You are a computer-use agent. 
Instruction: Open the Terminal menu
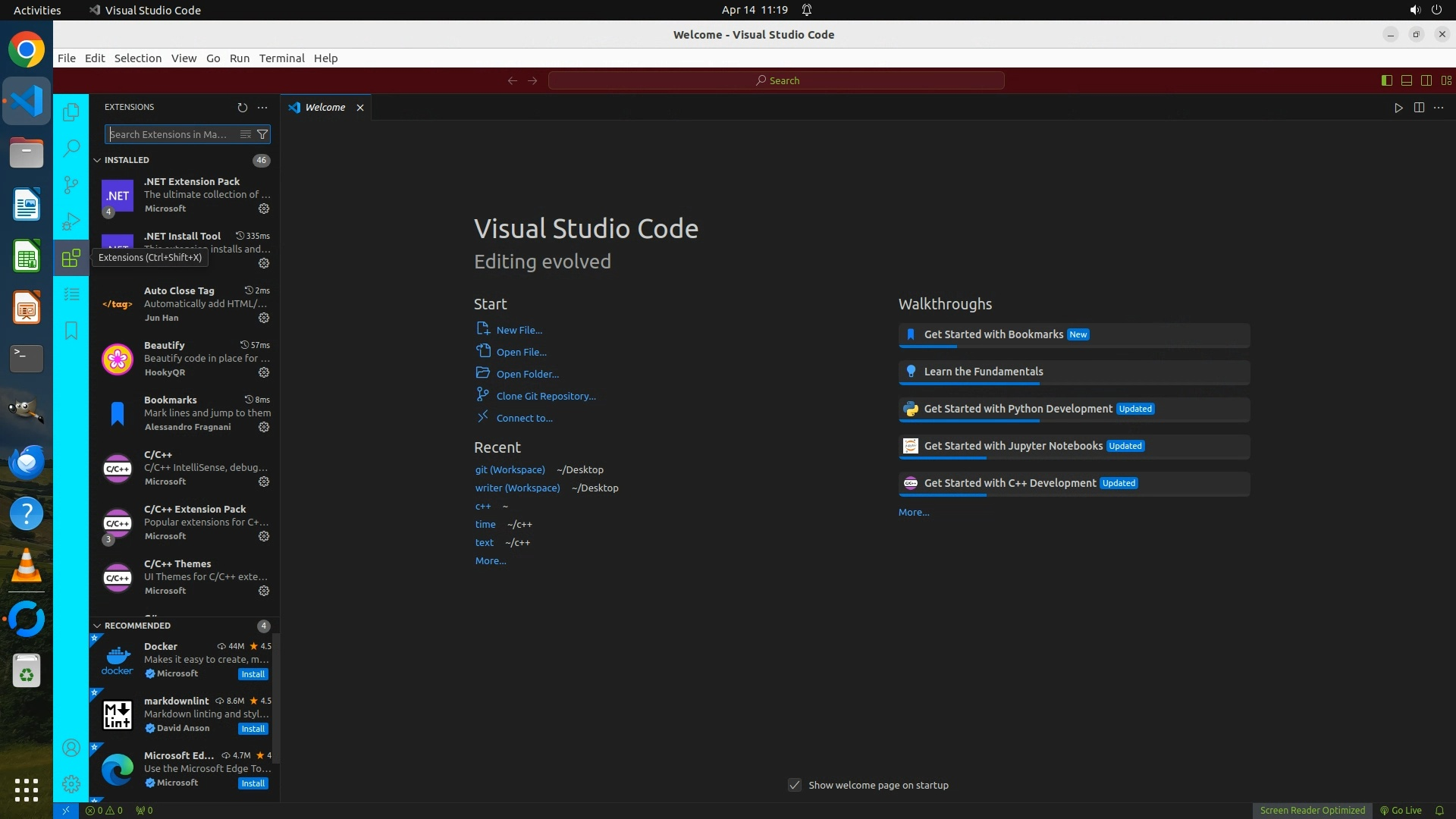[281, 58]
